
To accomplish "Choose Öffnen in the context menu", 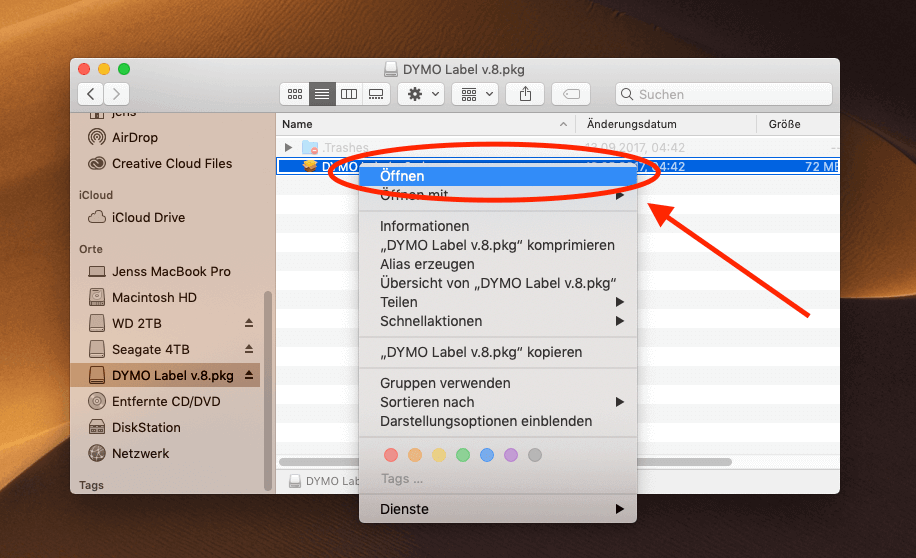I will [498, 176].
